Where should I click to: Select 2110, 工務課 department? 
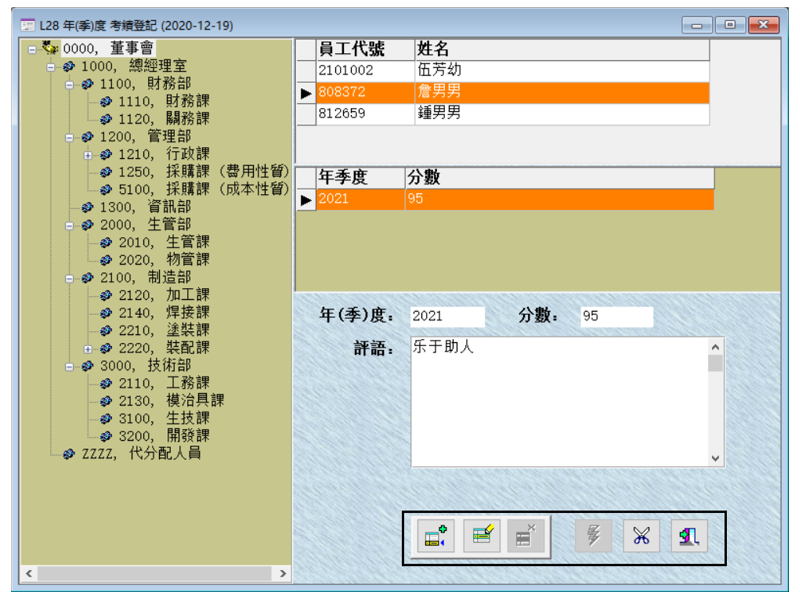(x=164, y=383)
